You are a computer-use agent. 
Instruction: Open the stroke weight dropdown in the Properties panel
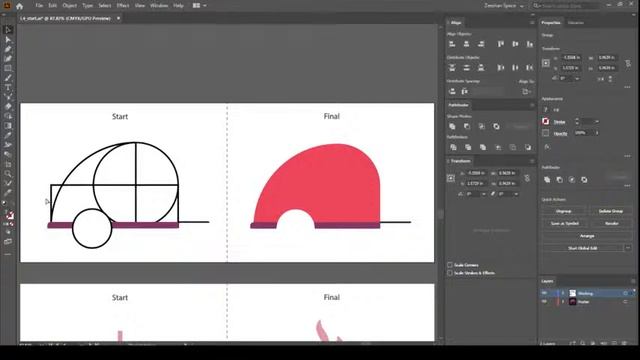597,122
